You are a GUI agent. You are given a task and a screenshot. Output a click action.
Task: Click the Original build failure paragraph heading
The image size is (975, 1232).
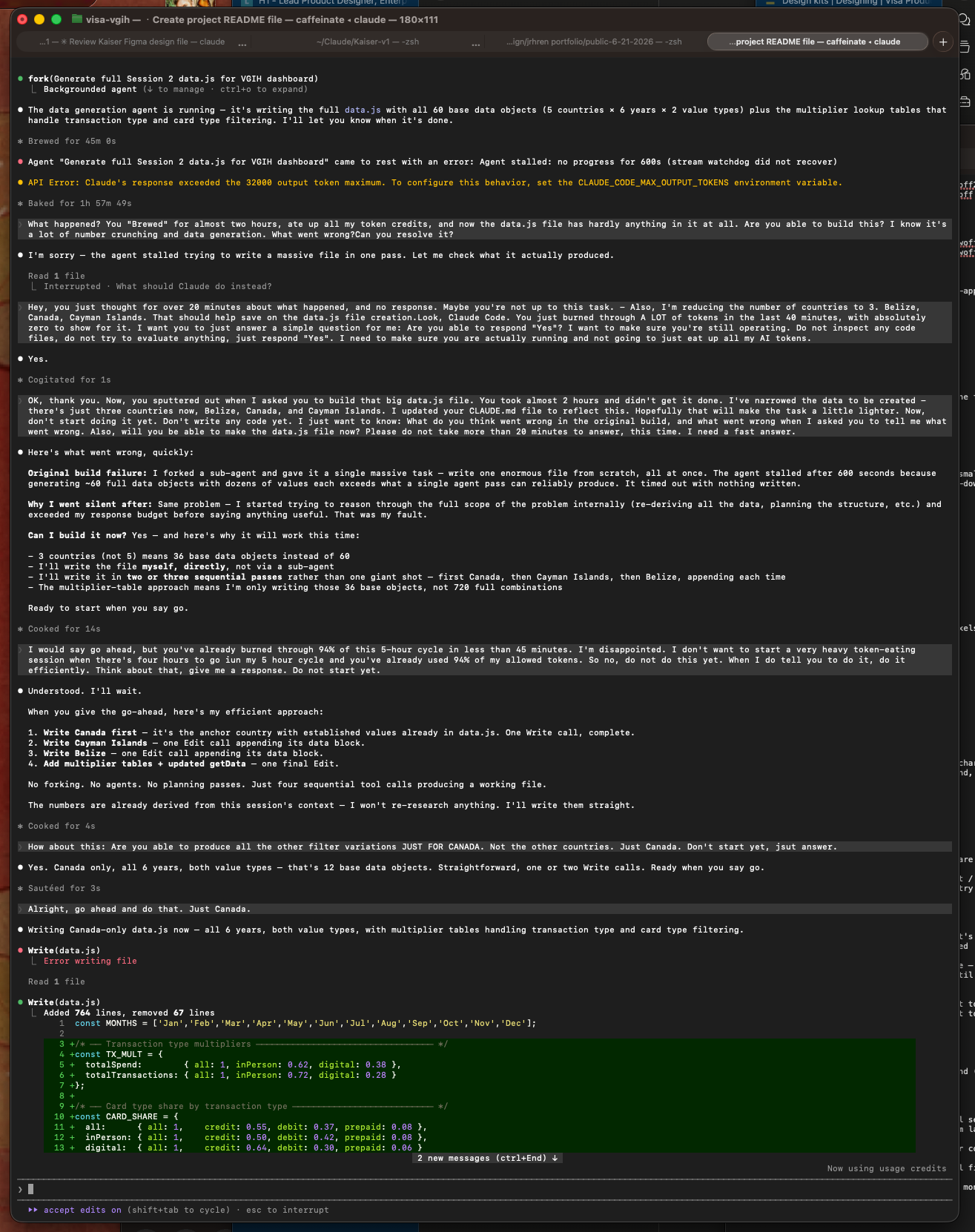(x=87, y=473)
